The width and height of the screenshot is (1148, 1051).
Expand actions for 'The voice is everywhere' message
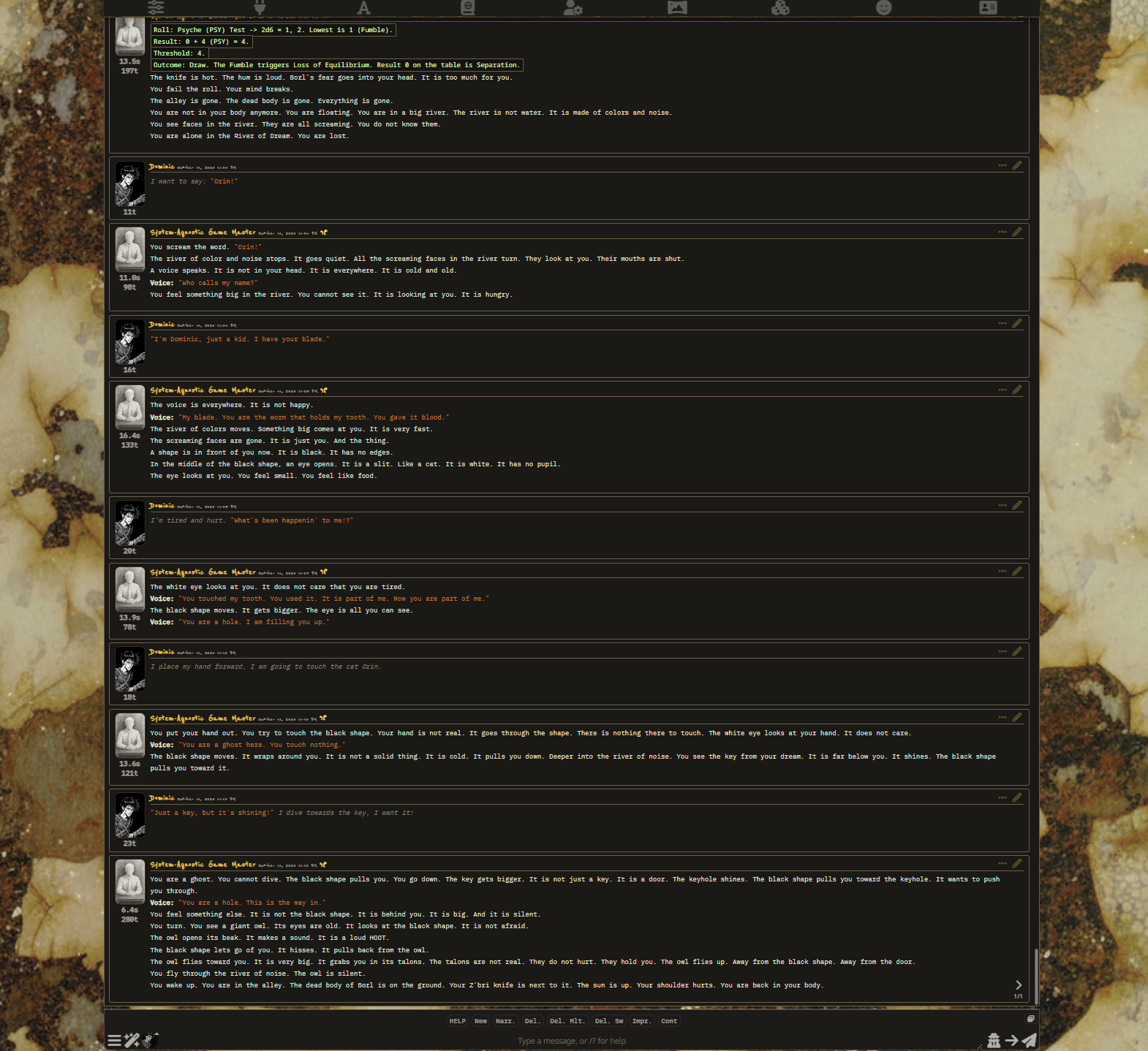click(1002, 390)
